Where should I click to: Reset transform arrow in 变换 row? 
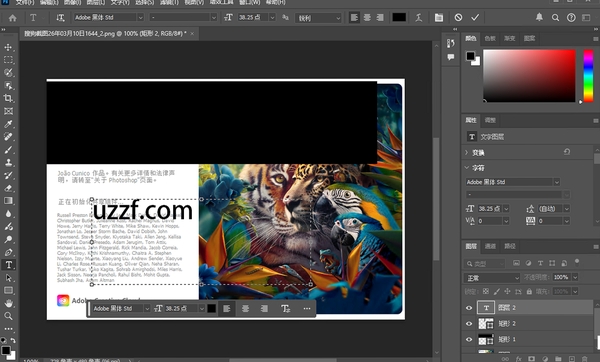pyautogui.click(x=567, y=152)
